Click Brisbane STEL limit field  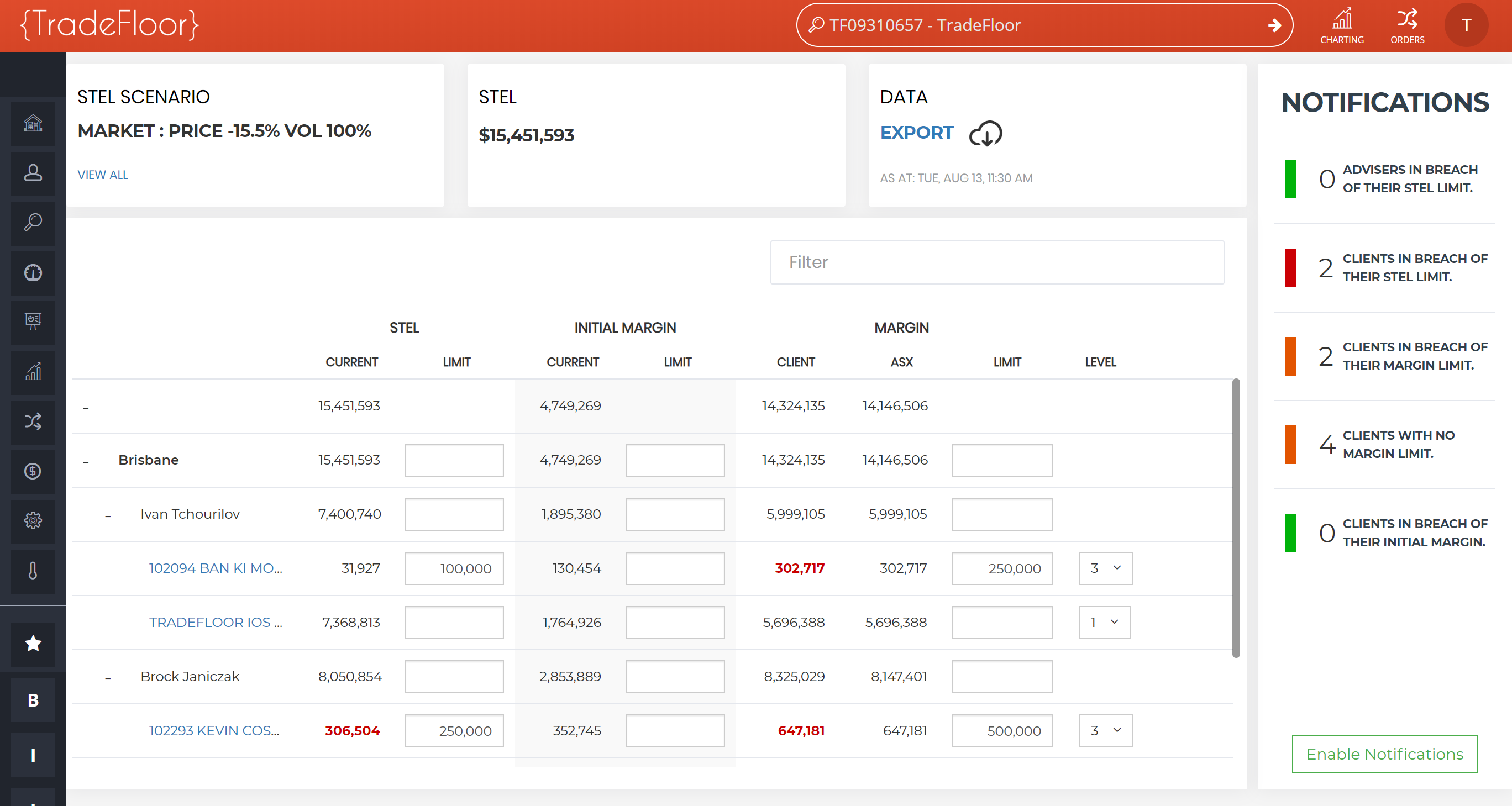click(454, 460)
